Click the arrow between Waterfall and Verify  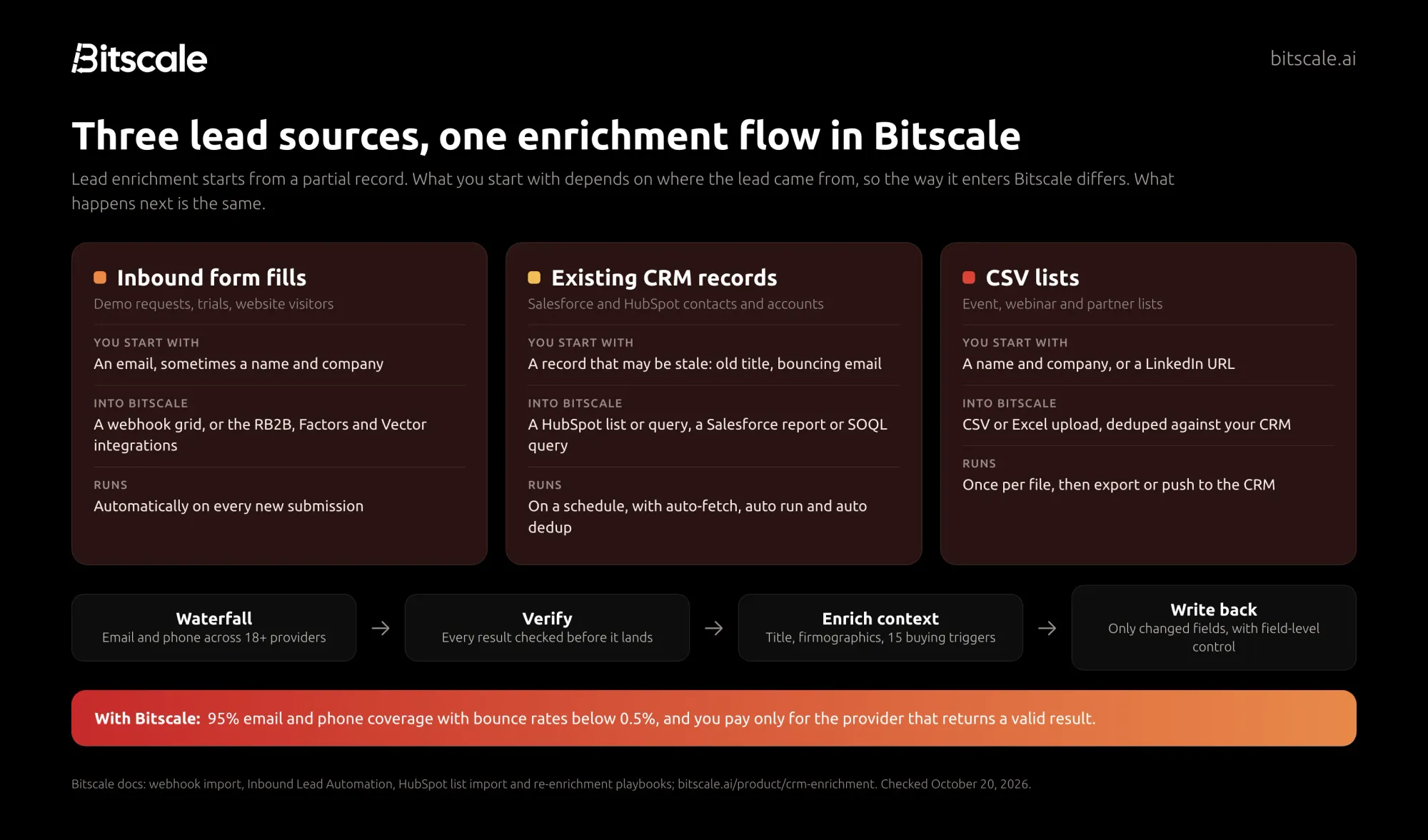pos(381,628)
